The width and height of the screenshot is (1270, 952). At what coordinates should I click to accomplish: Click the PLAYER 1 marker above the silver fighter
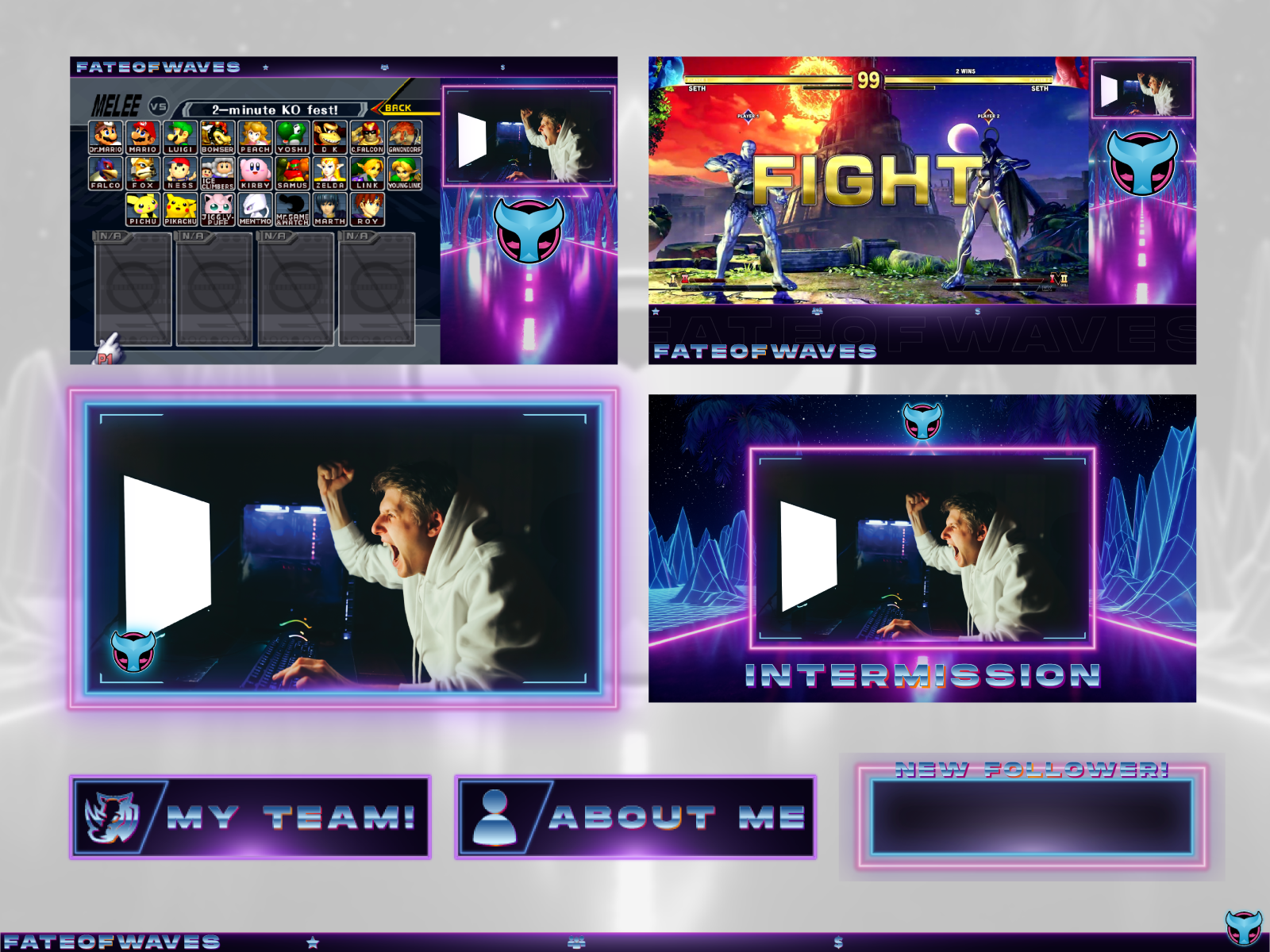[x=748, y=117]
